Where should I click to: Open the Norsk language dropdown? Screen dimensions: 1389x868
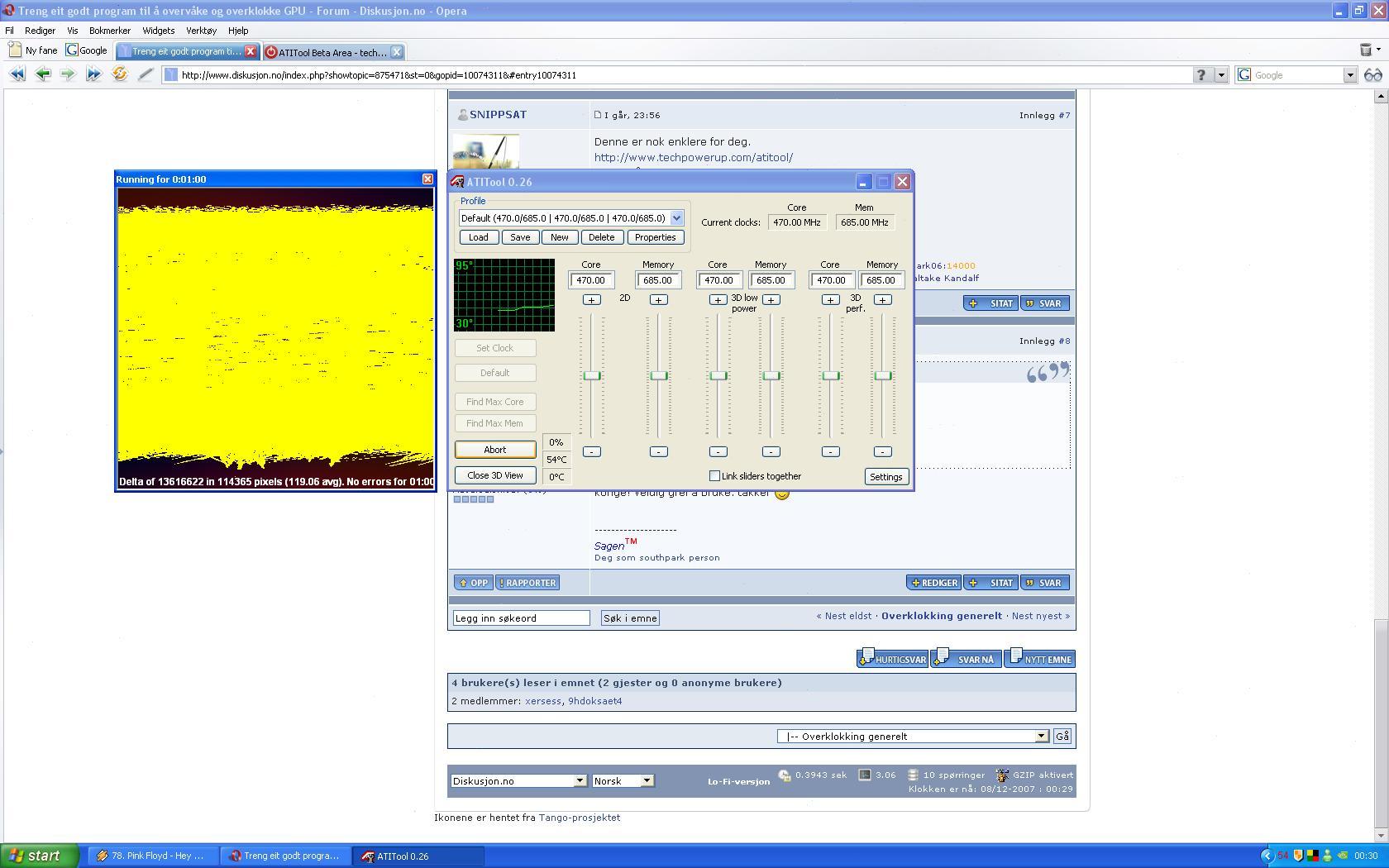click(x=647, y=780)
